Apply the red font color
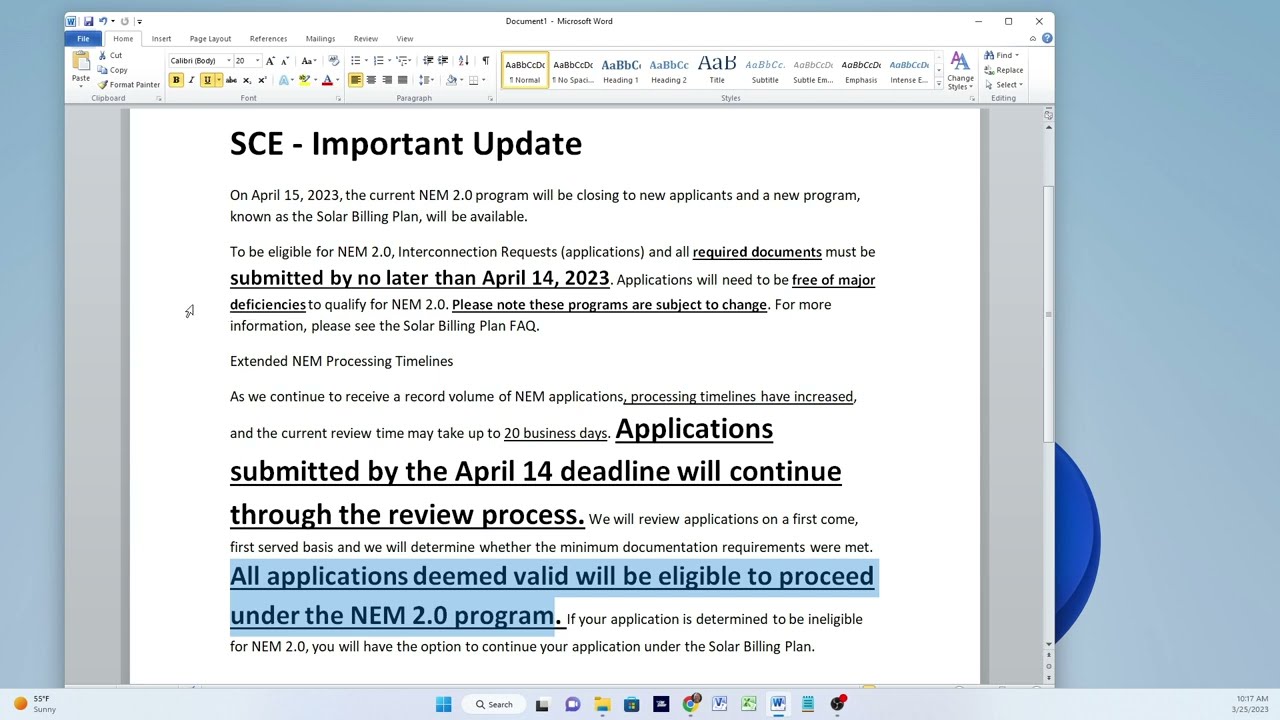Viewport: 1280px width, 720px height. (x=326, y=80)
